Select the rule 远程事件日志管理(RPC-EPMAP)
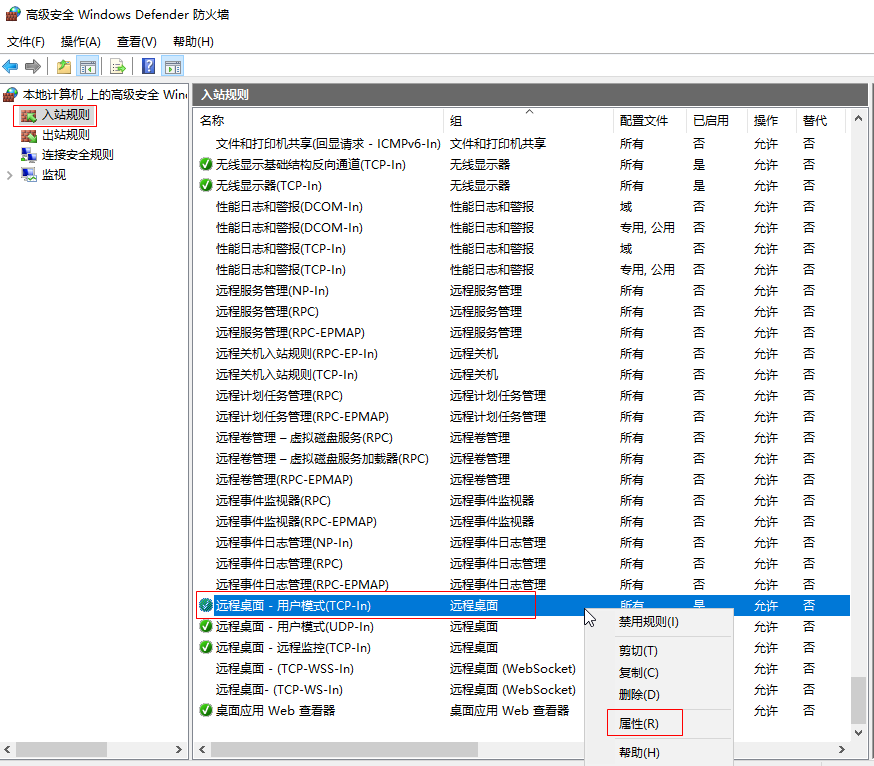Viewport: 874px width, 766px height. (x=302, y=585)
